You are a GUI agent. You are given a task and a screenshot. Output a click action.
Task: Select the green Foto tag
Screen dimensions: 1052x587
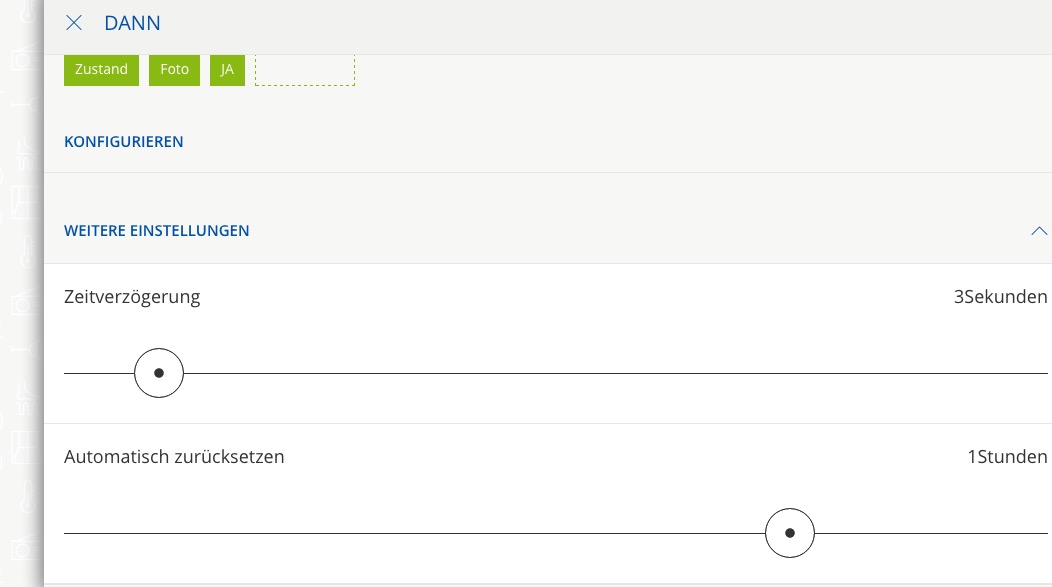pyautogui.click(x=174, y=69)
